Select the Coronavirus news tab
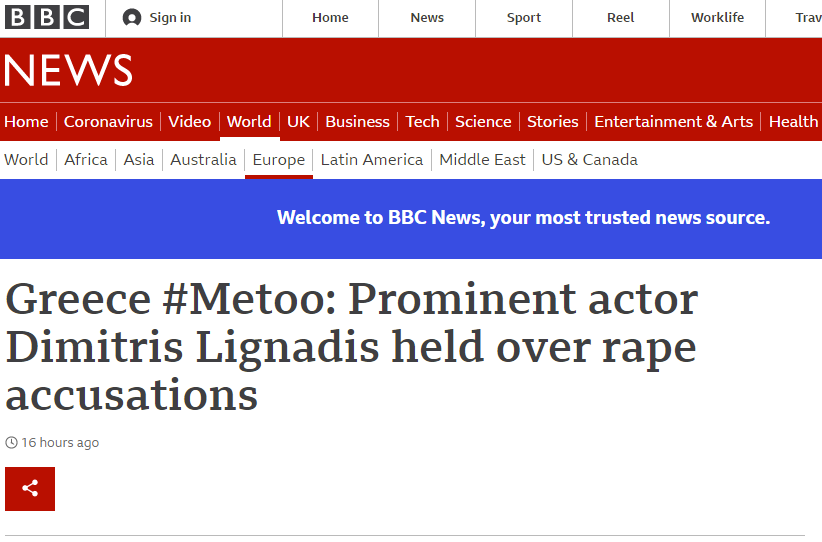Screen dimensions: 822x542 coord(108,122)
